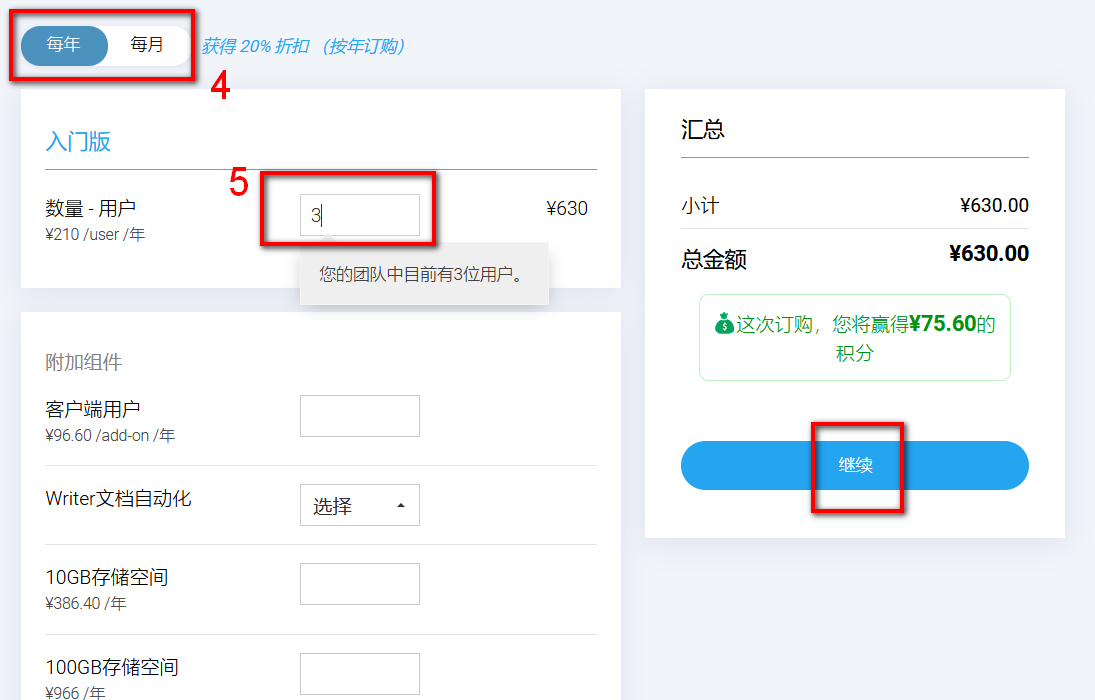This screenshot has width=1095, height=700.
Task: Click the 小计 subtotal amount ¥630.00
Action: tap(993, 206)
